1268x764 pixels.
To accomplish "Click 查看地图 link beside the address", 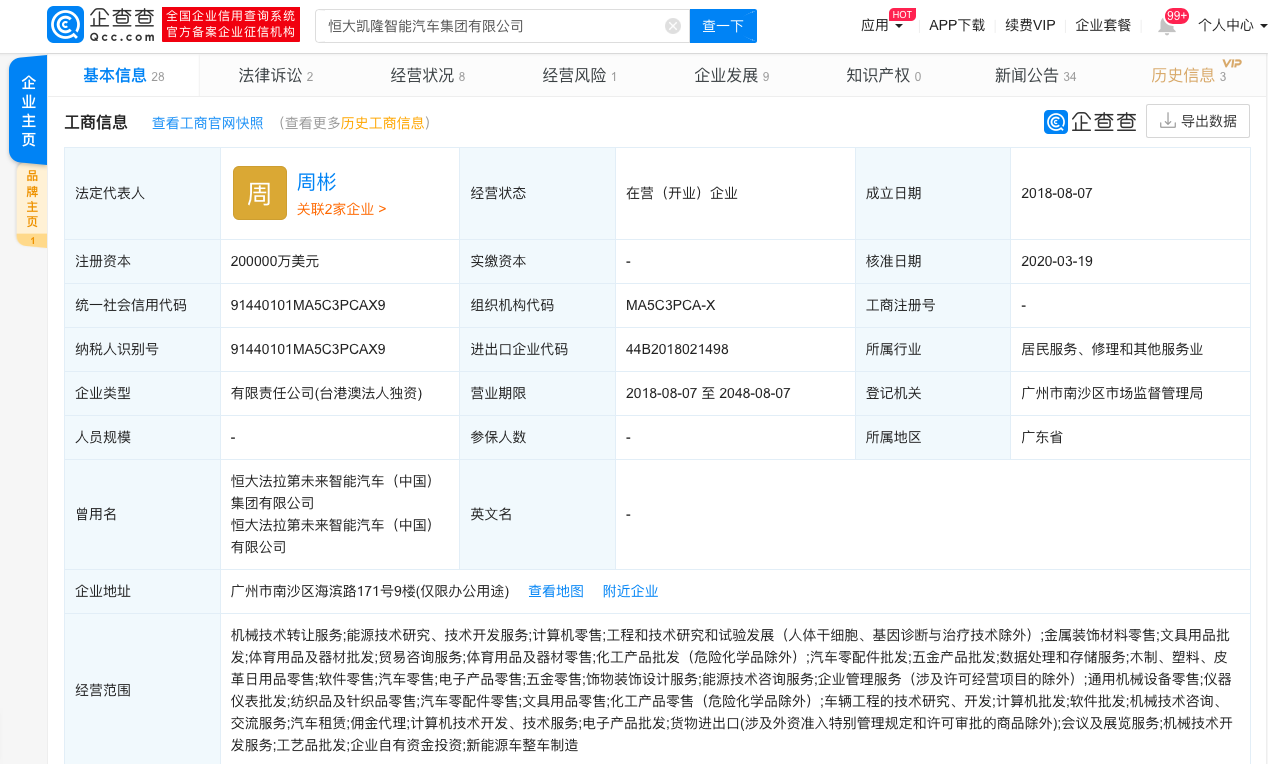I will 555,591.
